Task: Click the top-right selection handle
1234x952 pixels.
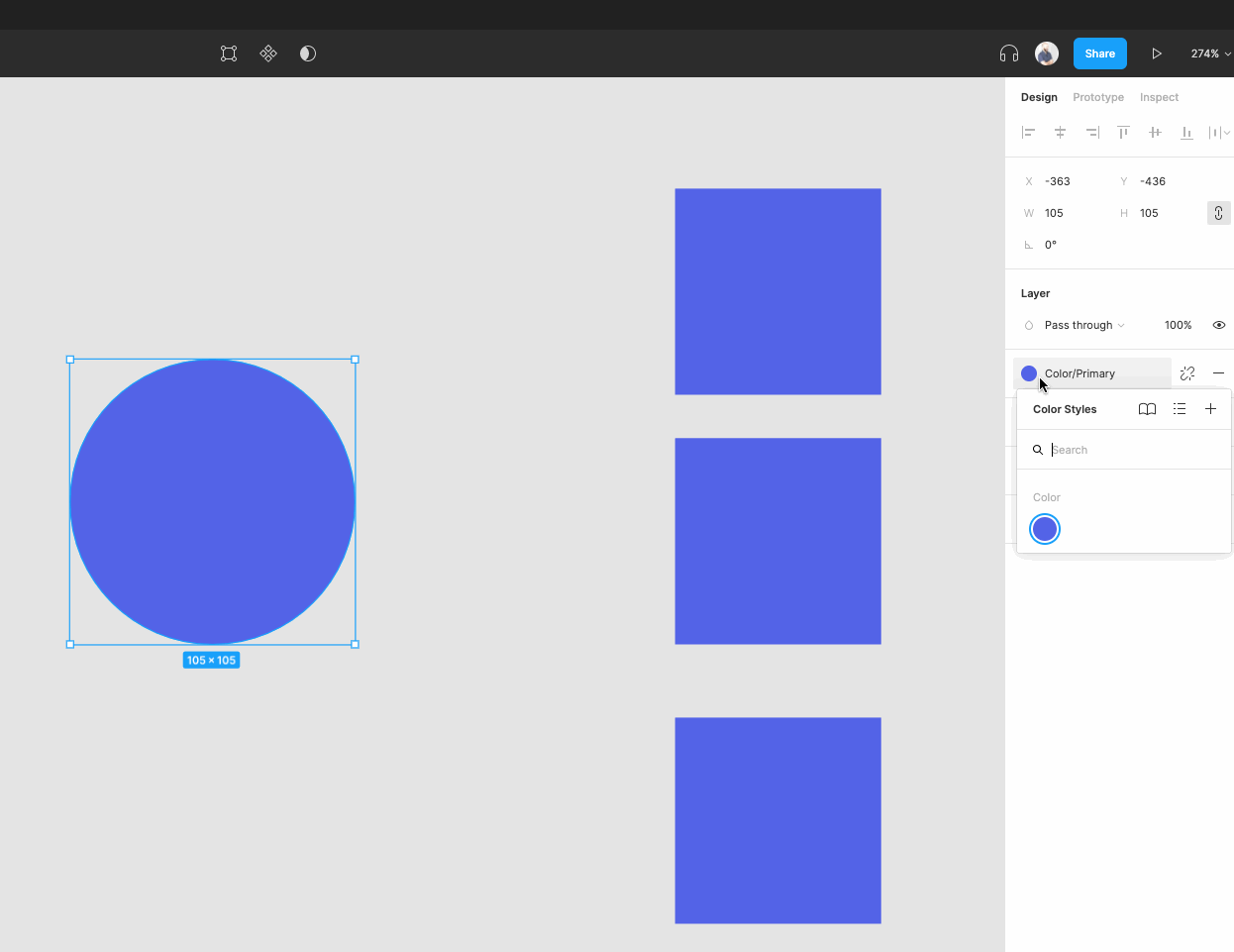Action: click(355, 360)
